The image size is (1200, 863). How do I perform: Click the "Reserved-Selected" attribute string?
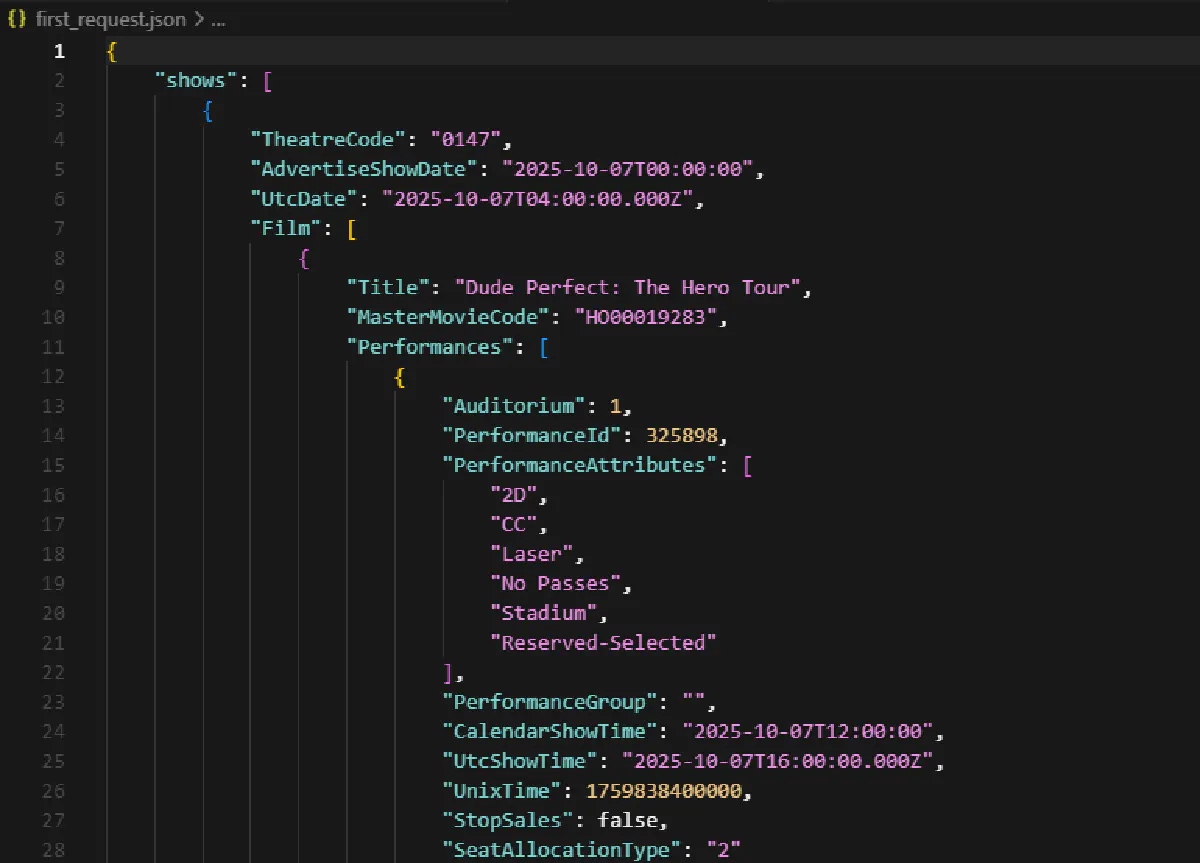click(603, 642)
